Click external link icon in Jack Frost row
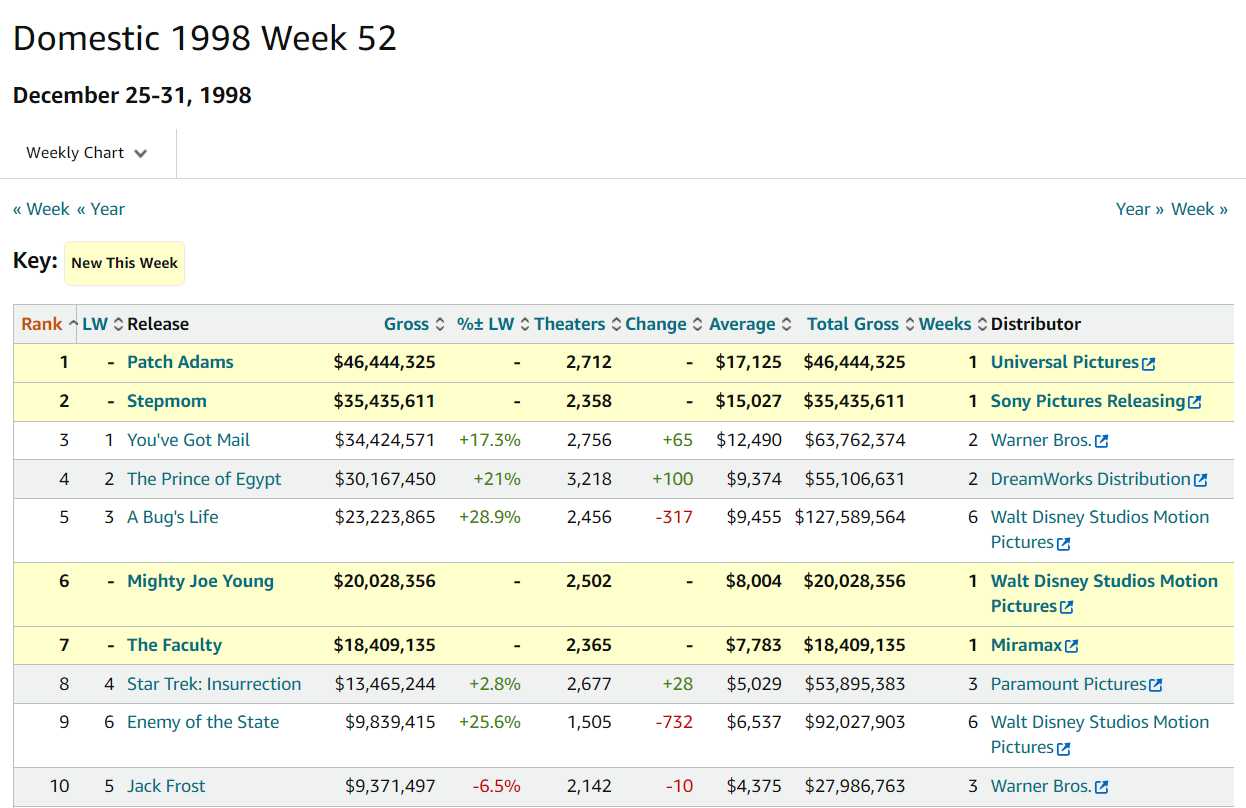The height and width of the screenshot is (808, 1246). click(x=1101, y=788)
